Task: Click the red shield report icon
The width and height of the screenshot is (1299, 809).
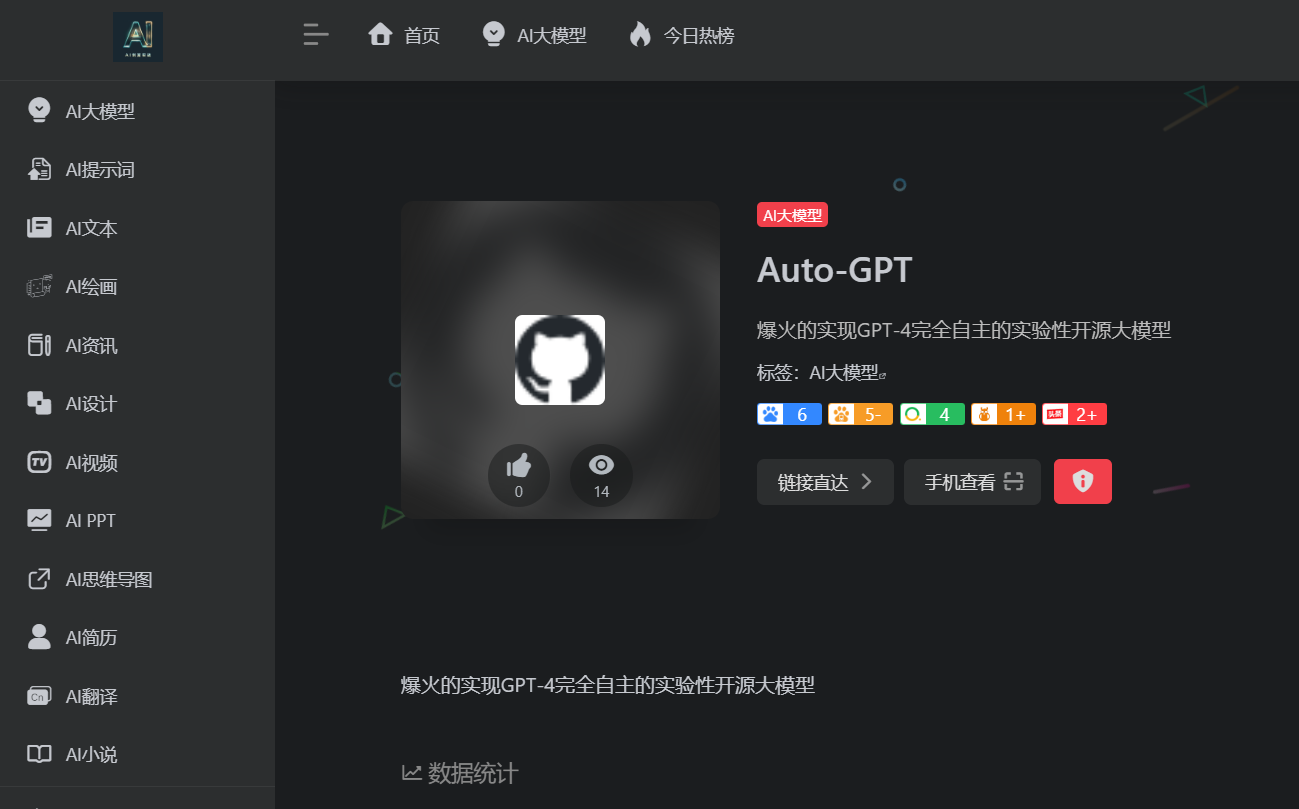Action: click(x=1082, y=481)
